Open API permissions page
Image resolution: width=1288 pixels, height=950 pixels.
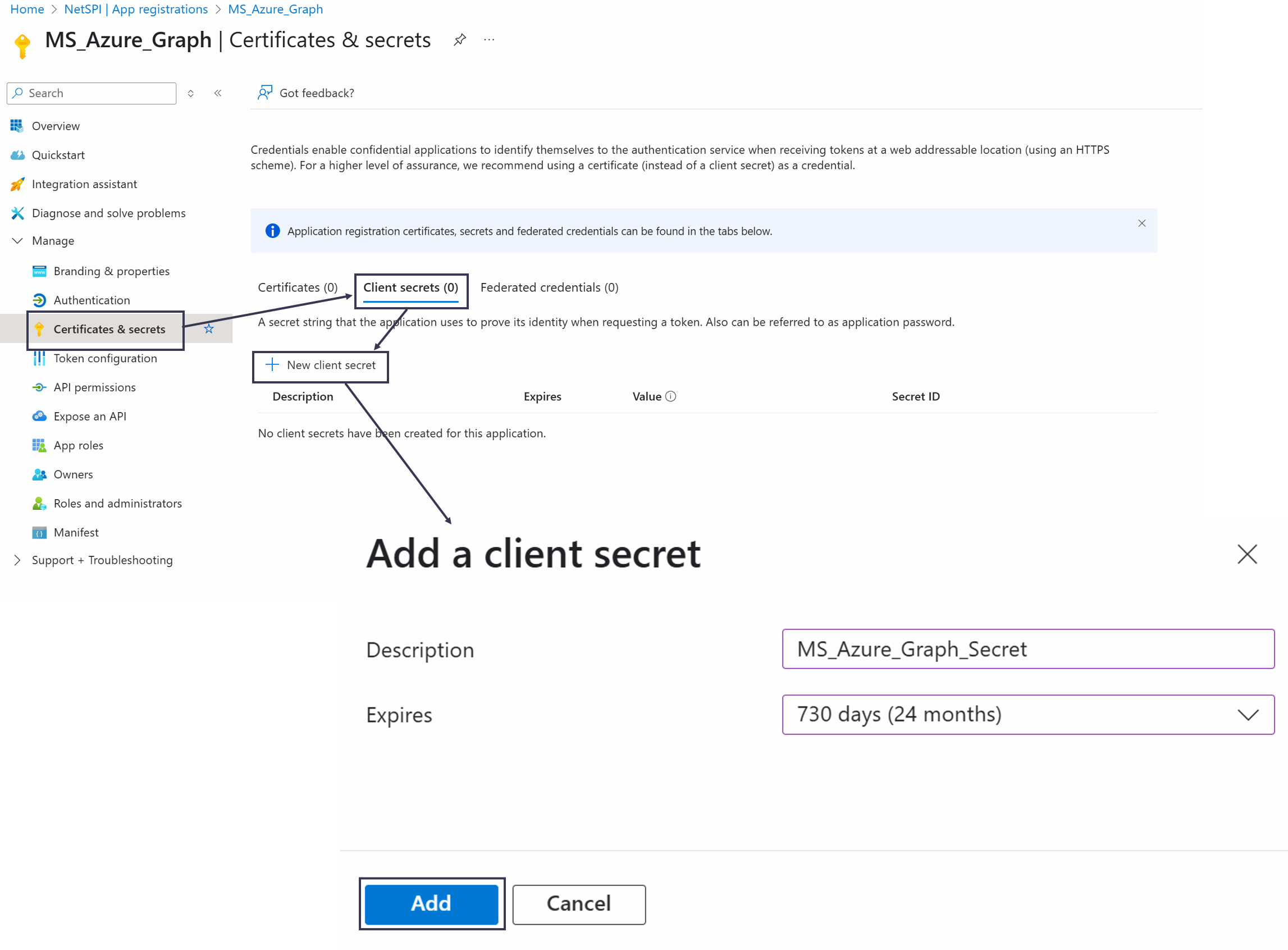(95, 387)
